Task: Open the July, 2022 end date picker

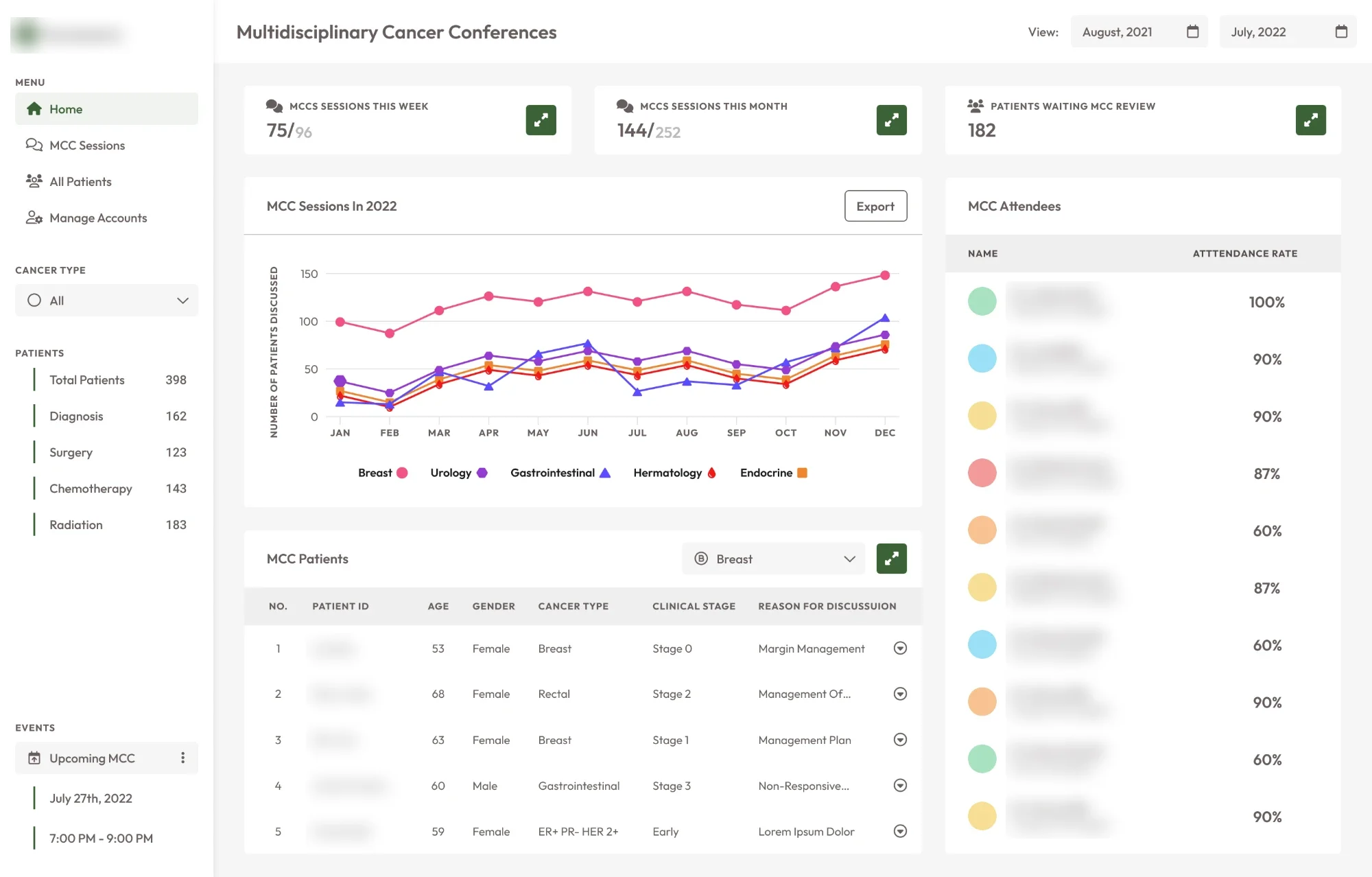Action: pyautogui.click(x=1288, y=32)
